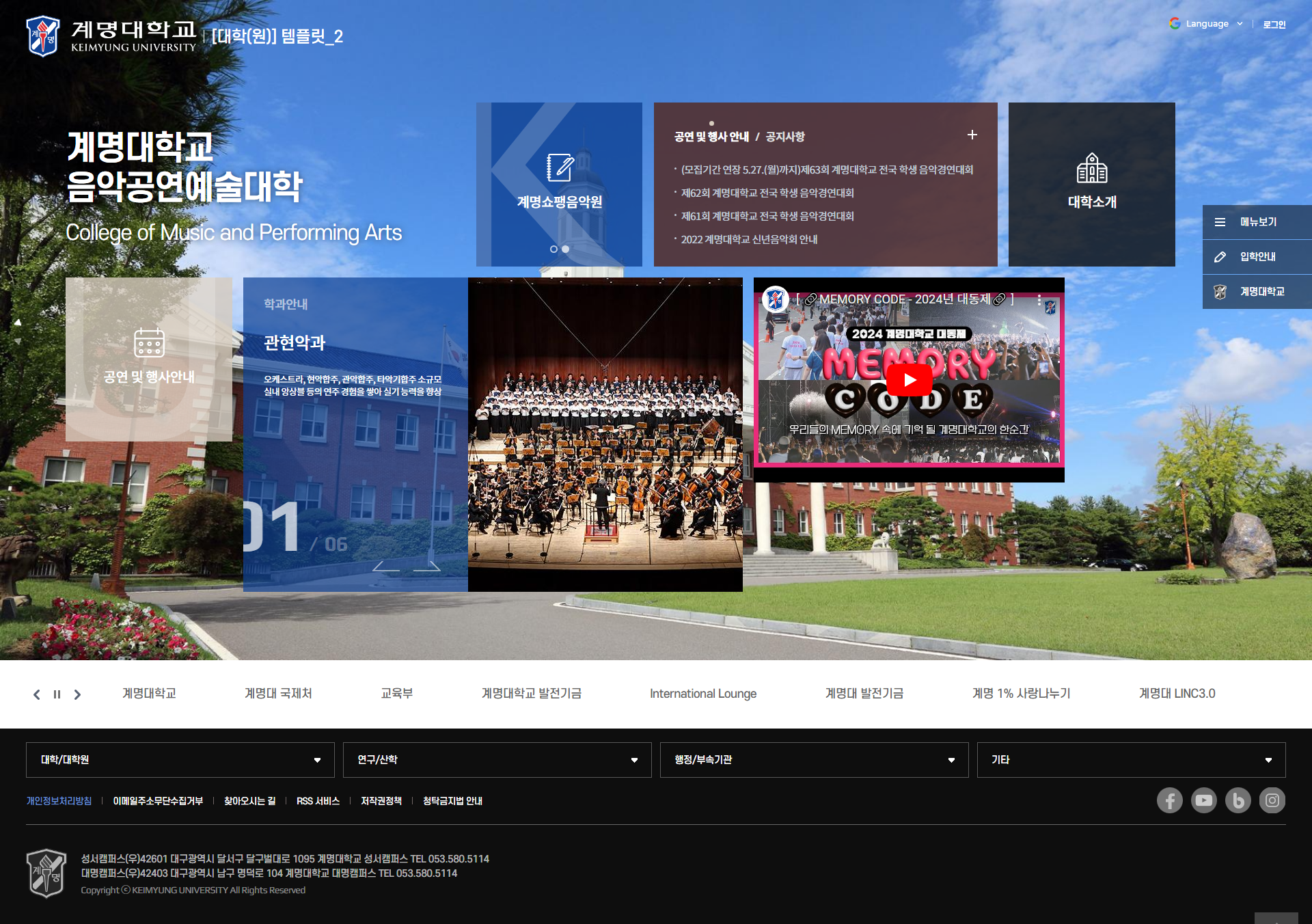The image size is (1312, 924).
Task: Open the 계명대 LINC3.0 banner link
Action: pyautogui.click(x=1177, y=694)
